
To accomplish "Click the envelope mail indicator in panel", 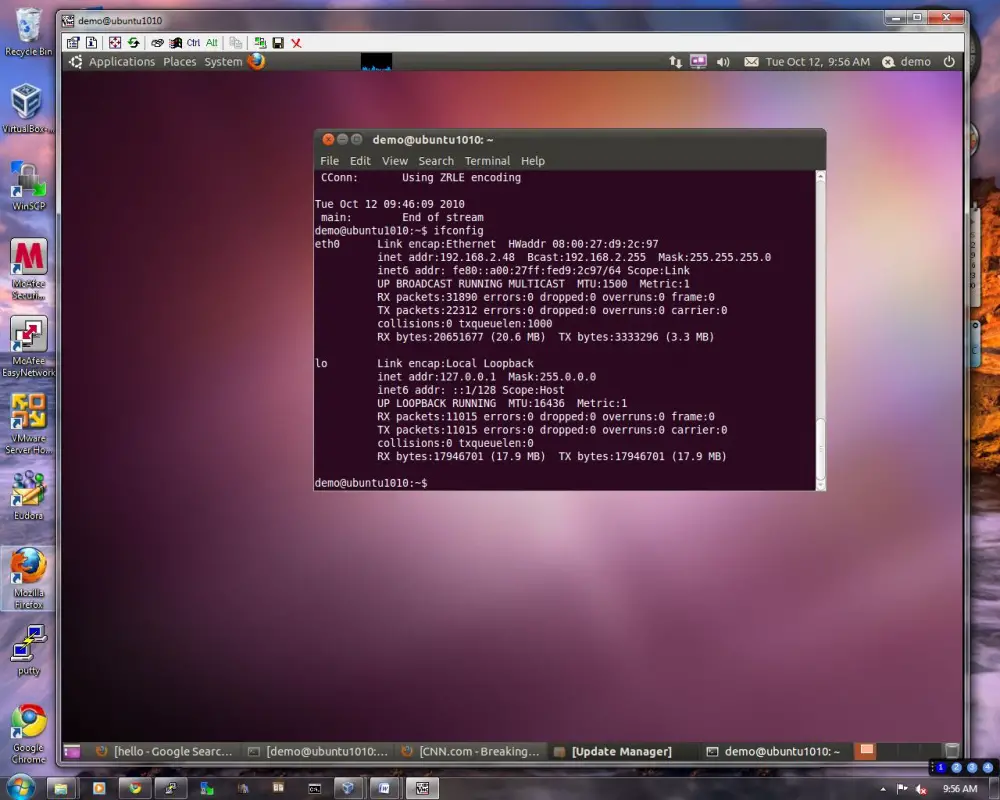I will tap(751, 62).
